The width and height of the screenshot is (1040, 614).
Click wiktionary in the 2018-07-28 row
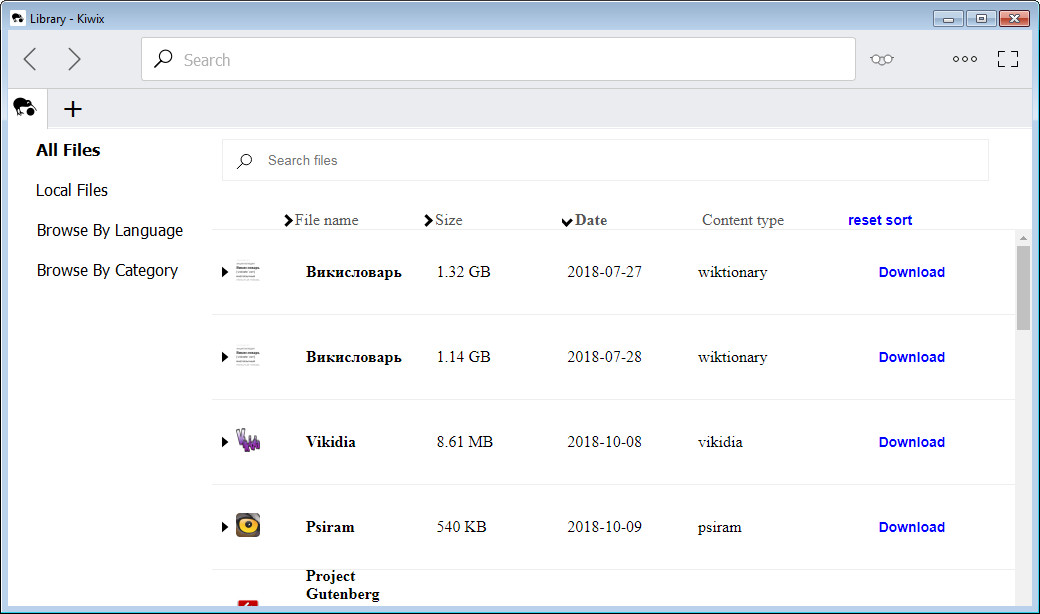[732, 357]
